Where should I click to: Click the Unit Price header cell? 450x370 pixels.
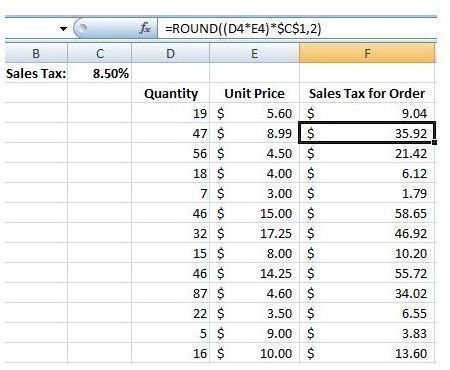point(254,93)
